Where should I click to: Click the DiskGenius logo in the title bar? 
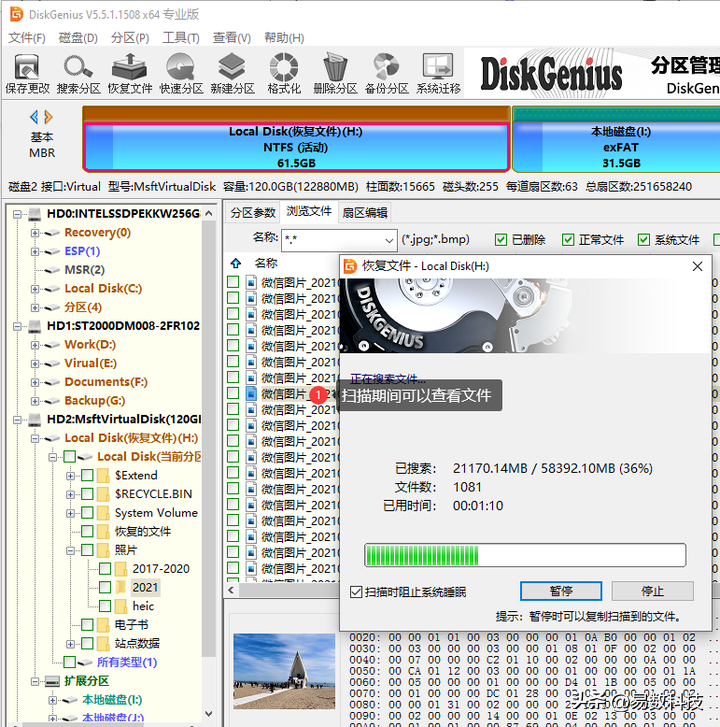pos(16,14)
